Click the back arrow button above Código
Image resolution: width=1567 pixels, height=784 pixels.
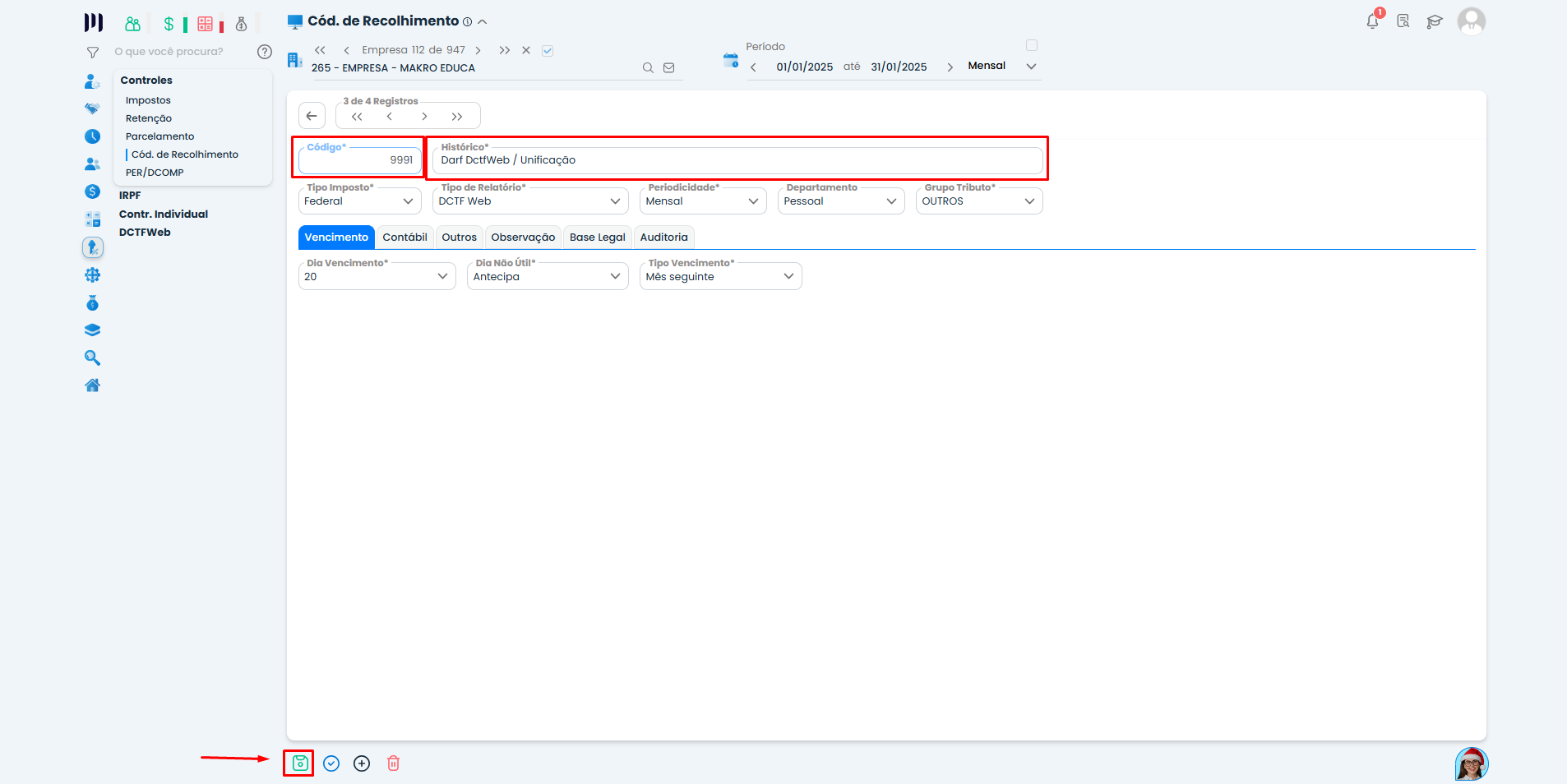pos(312,116)
